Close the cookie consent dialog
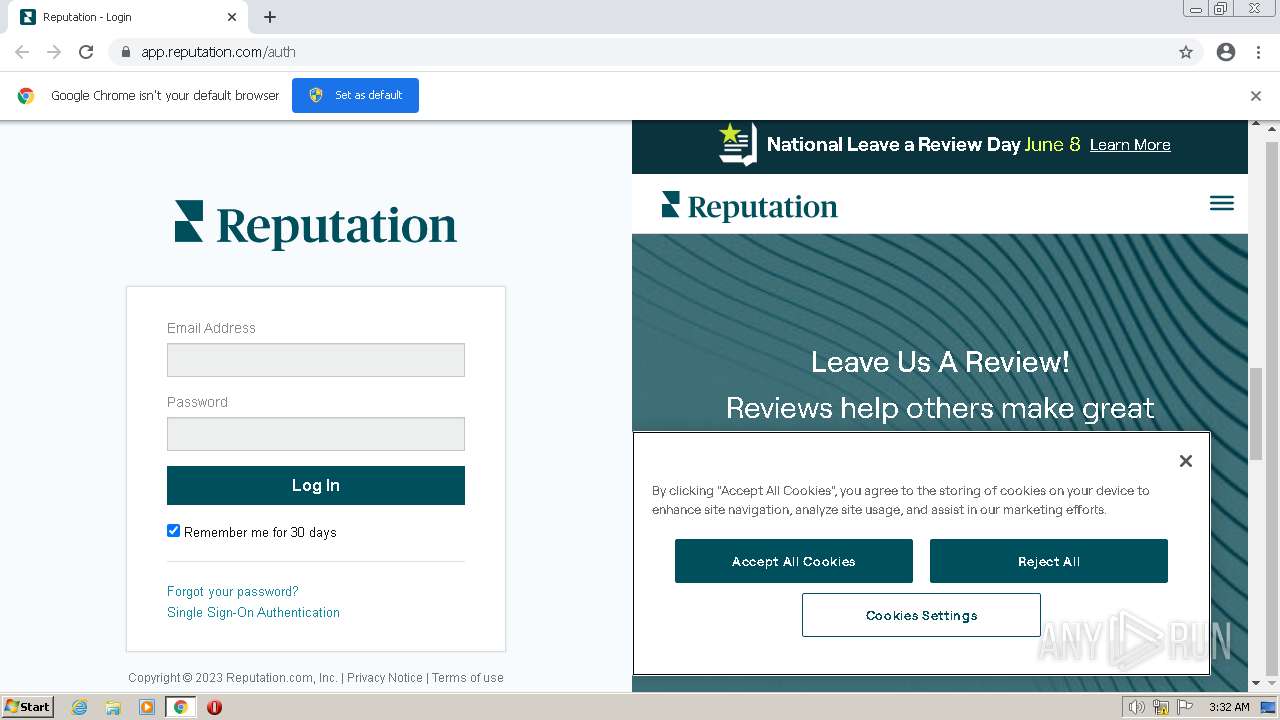Viewport: 1280px width, 720px height. click(1186, 461)
